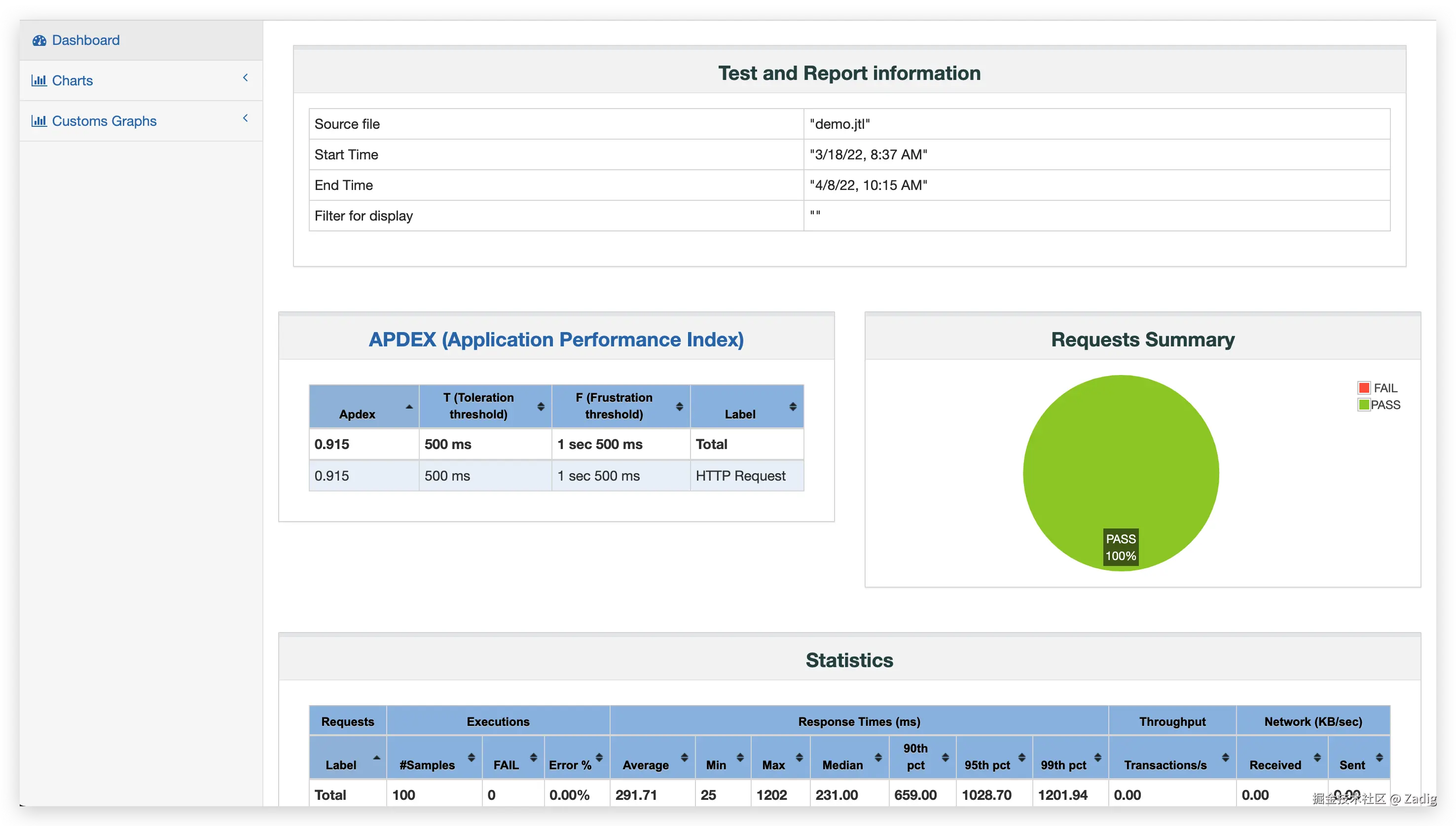Open the Charts menu item
The height and width of the screenshot is (826, 1456).
pyautogui.click(x=73, y=80)
